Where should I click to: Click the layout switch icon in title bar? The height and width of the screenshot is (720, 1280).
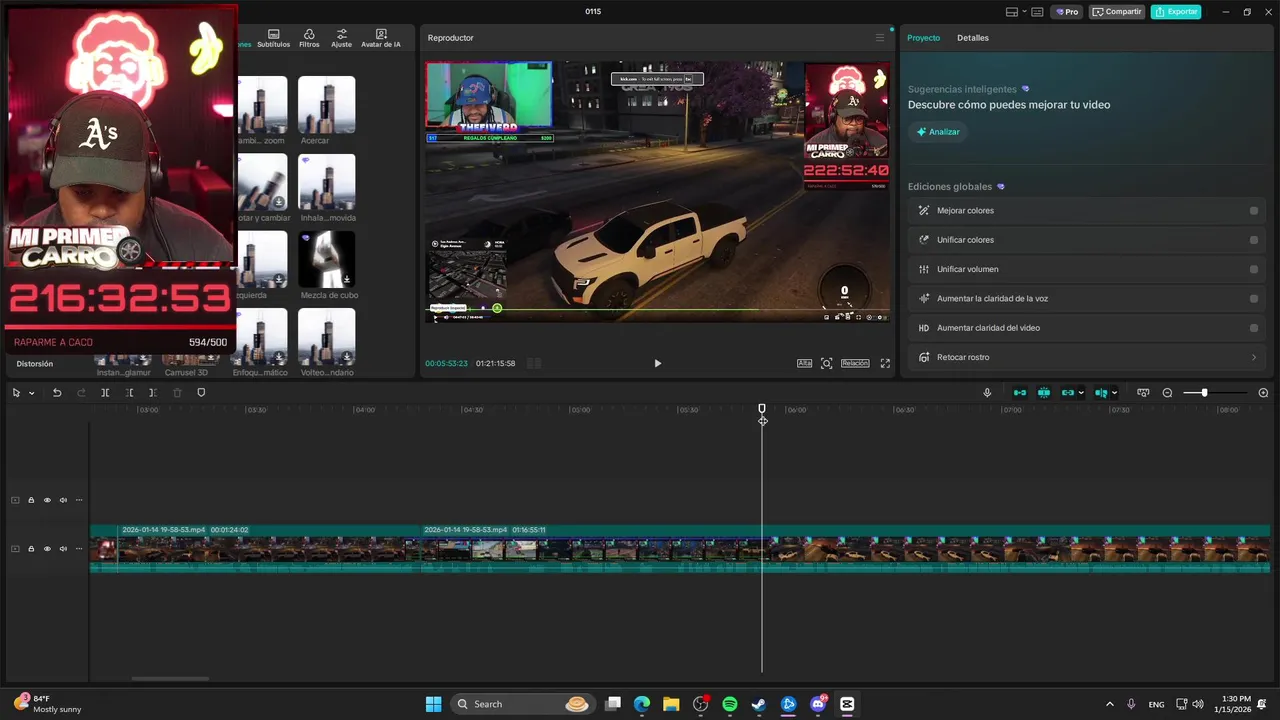1012,12
